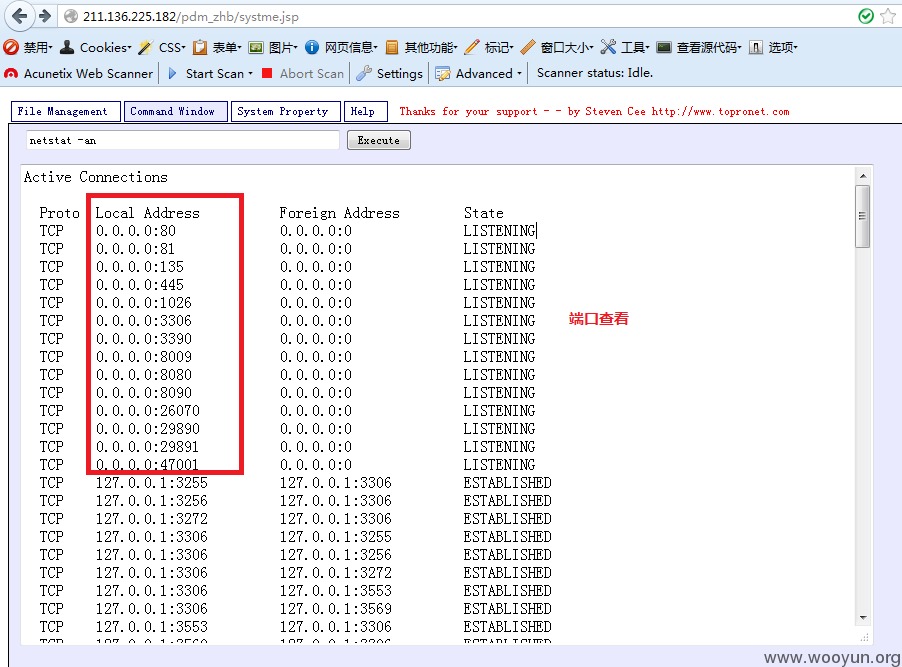Switch to File Management tab
Screen dimensions: 902x667
(x=66, y=112)
